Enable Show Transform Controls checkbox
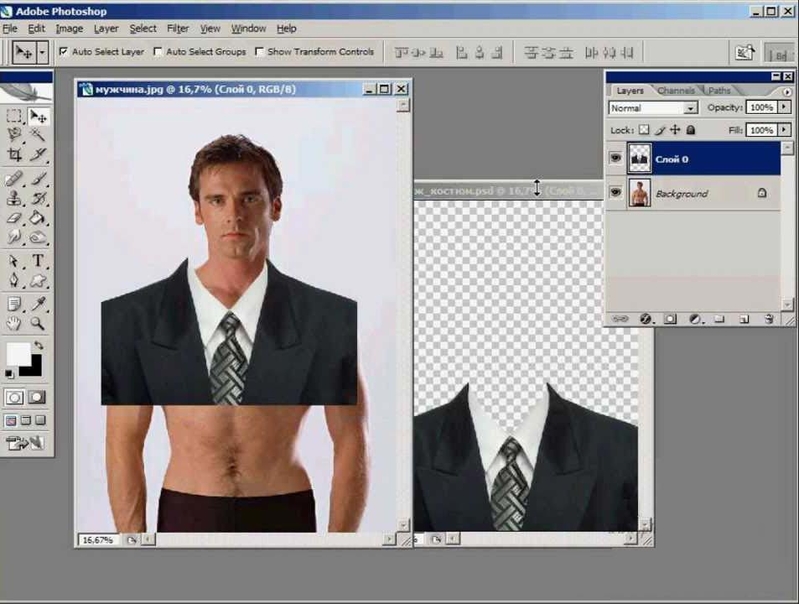 click(260, 51)
